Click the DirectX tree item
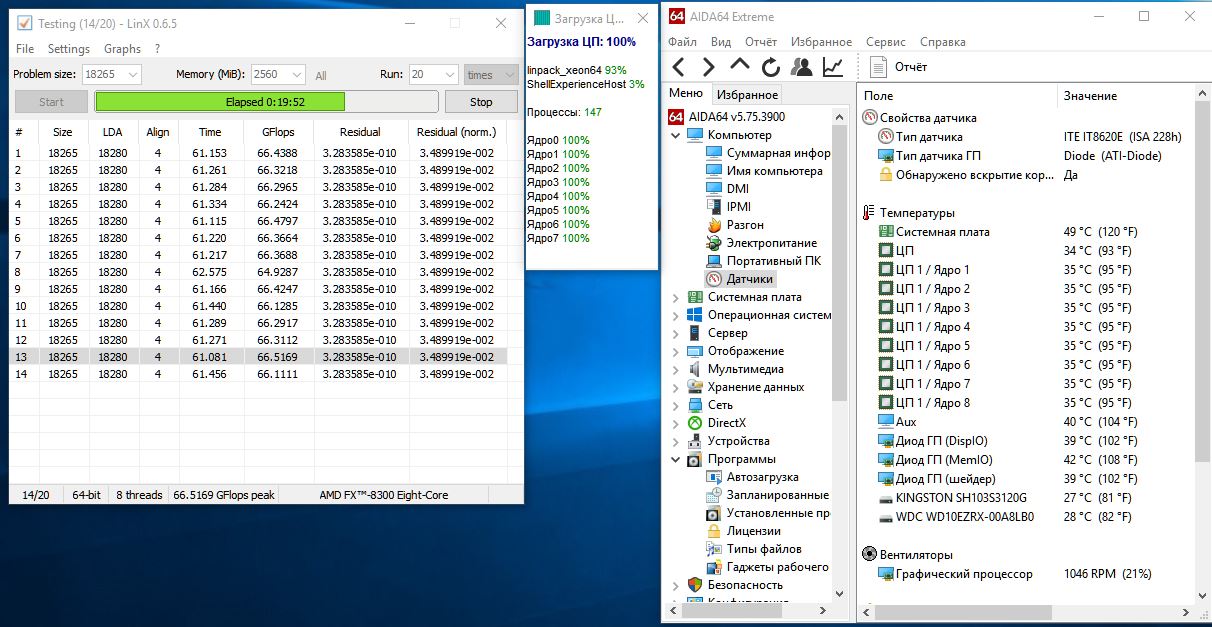Viewport: 1212px width, 627px height. coord(716,423)
